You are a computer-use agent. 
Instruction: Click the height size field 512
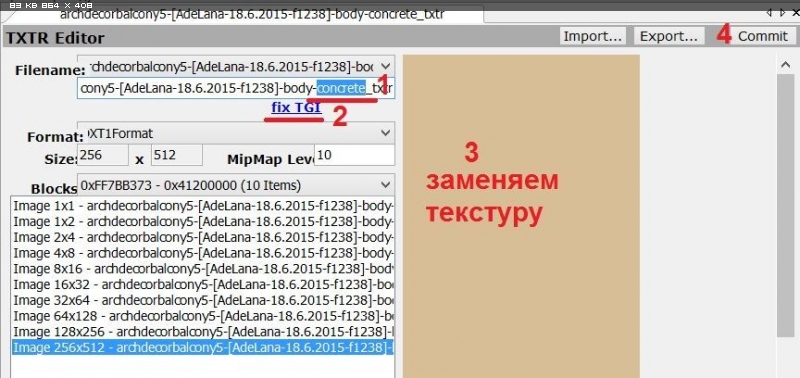[177, 155]
